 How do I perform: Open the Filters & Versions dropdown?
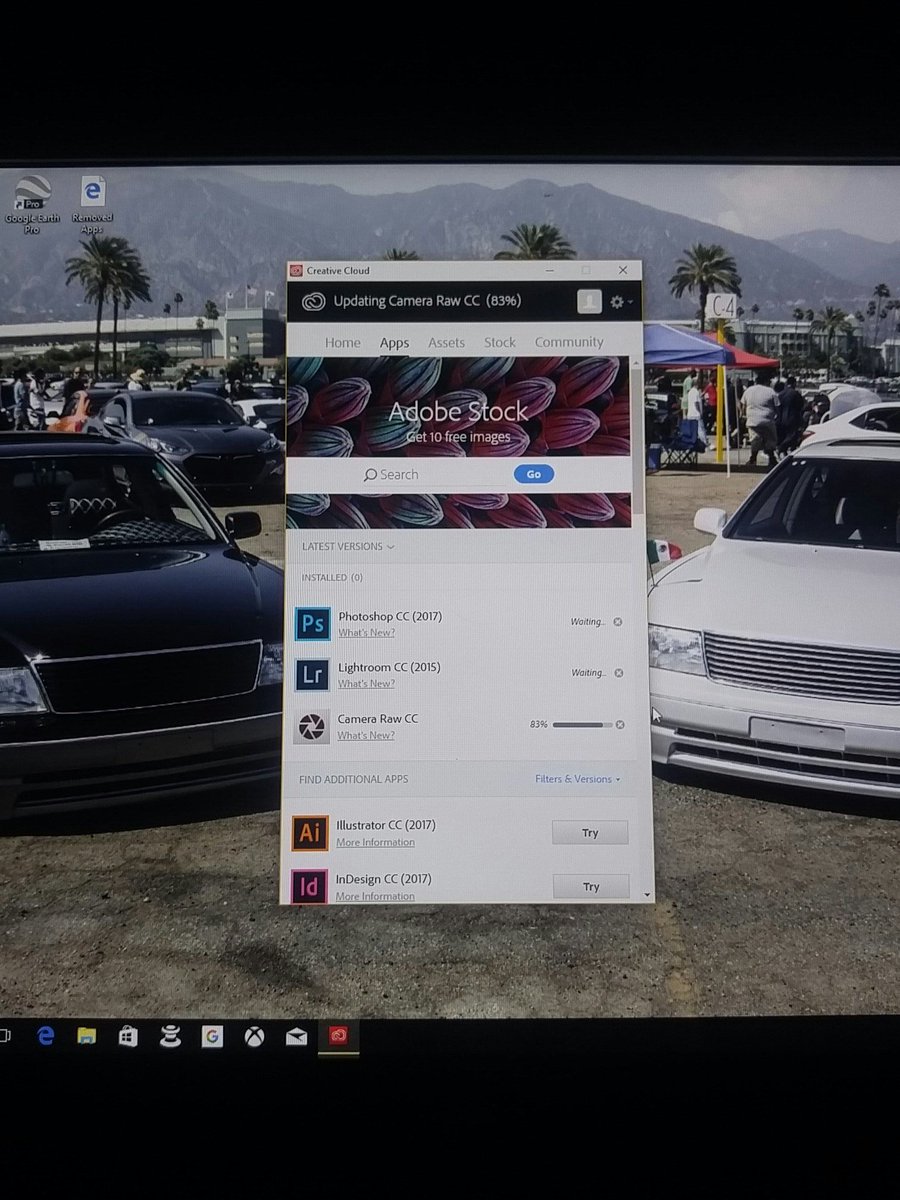click(x=578, y=779)
